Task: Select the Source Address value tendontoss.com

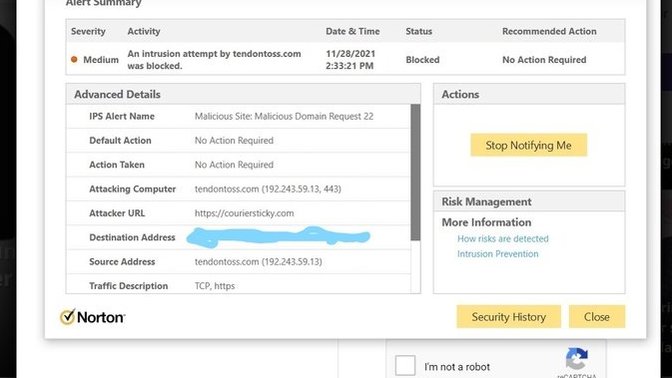Action: pyautogui.click(x=258, y=262)
